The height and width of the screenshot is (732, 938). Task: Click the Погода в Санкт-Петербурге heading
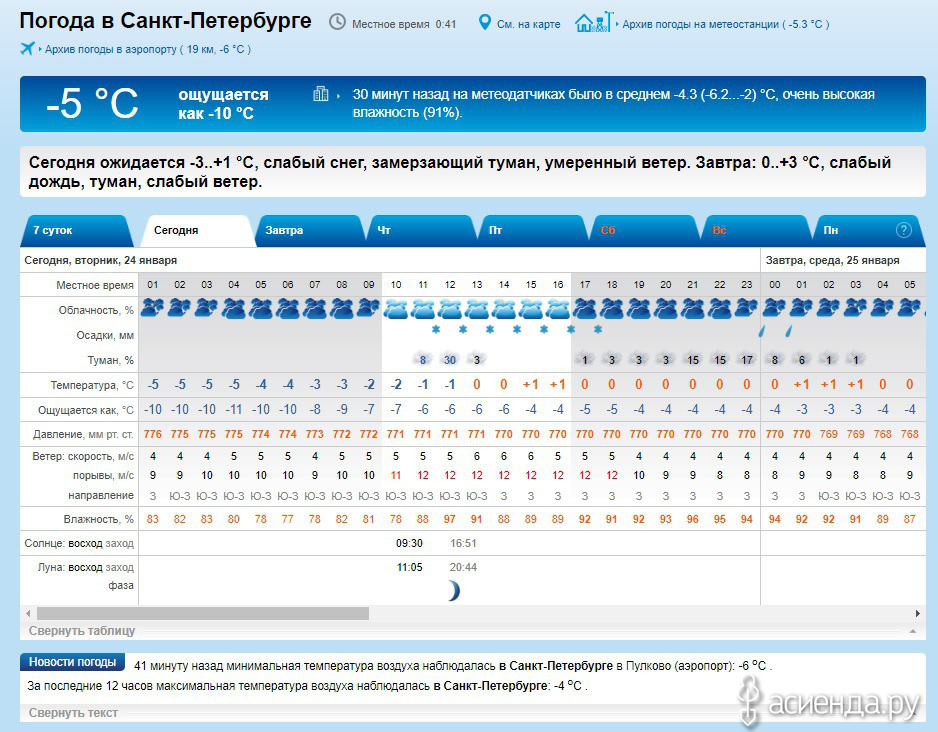click(166, 21)
